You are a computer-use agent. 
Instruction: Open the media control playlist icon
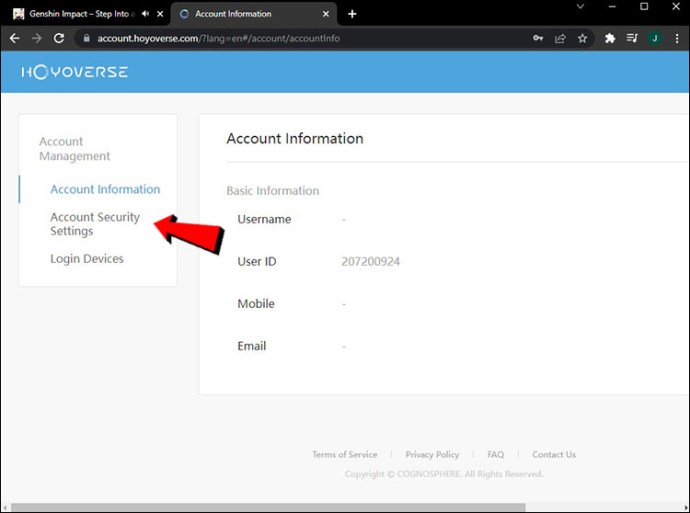tap(632, 38)
